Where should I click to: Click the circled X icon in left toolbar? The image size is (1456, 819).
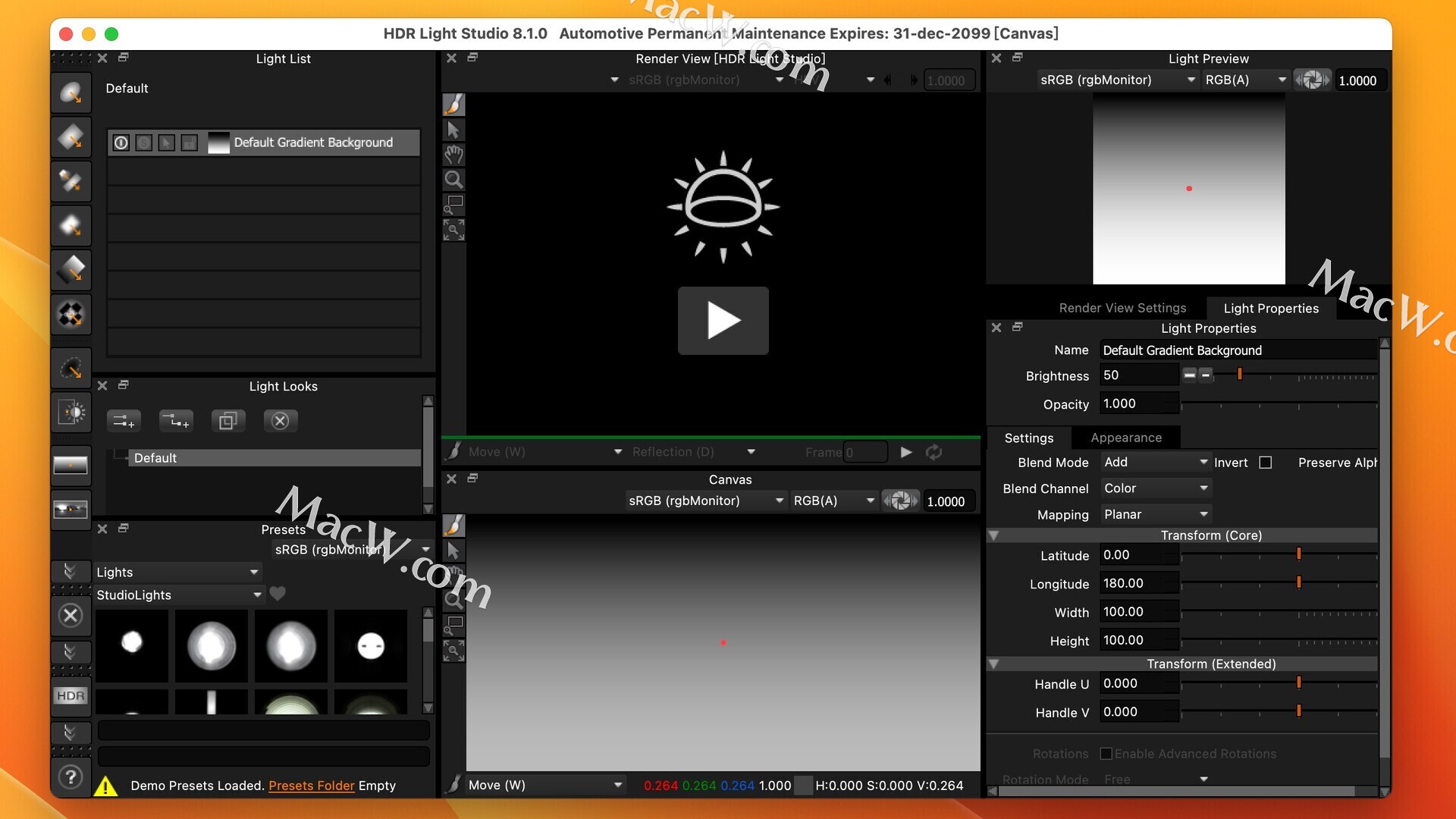point(71,615)
